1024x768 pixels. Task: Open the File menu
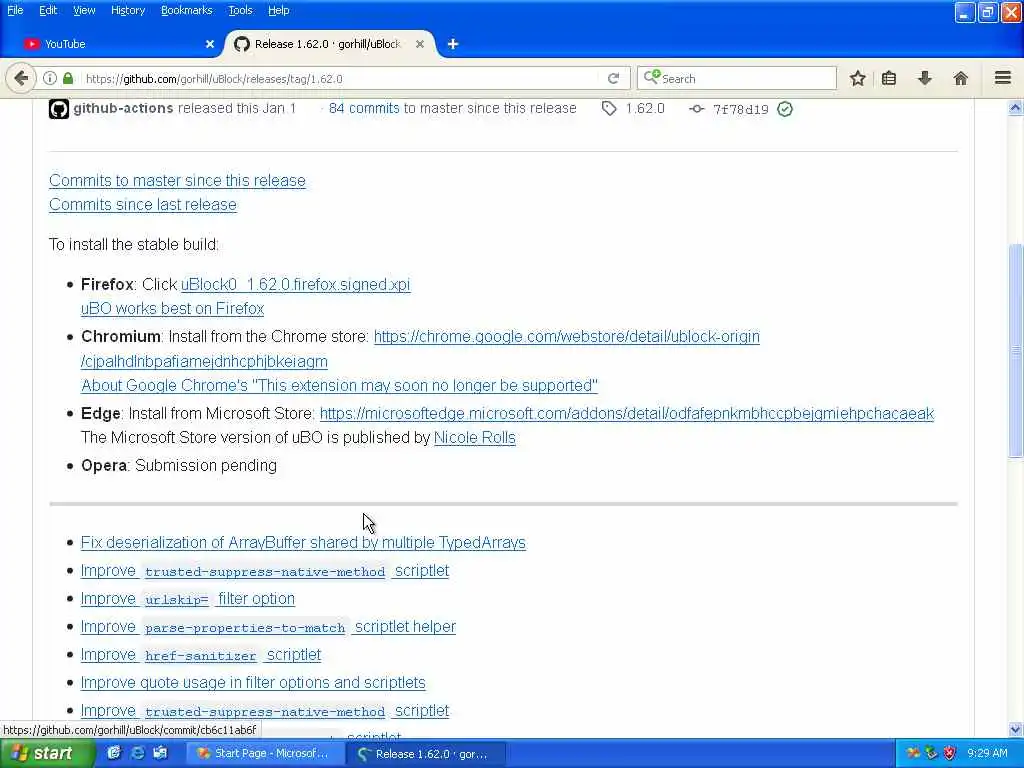click(x=15, y=10)
